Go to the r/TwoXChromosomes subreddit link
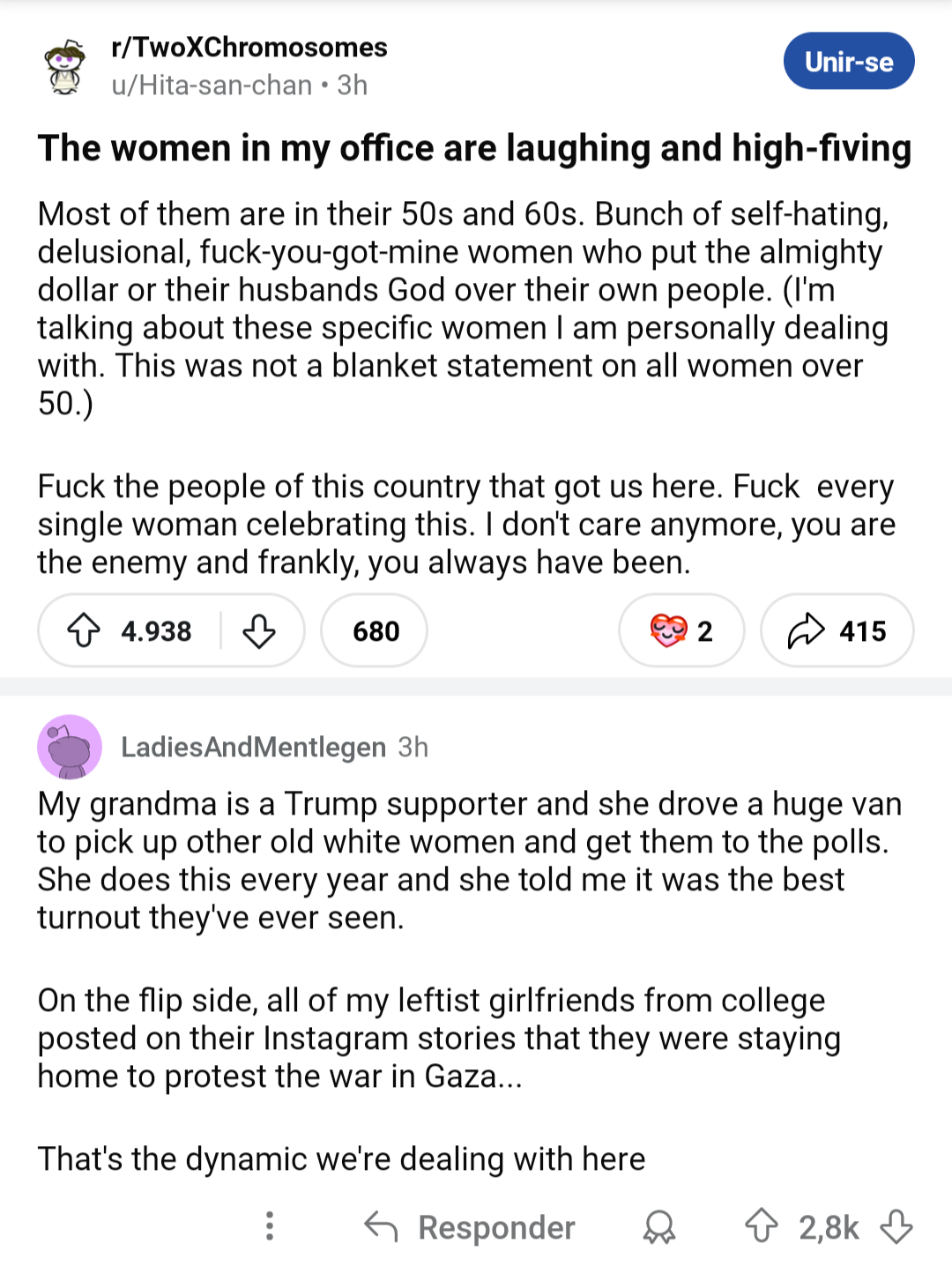 (x=249, y=48)
